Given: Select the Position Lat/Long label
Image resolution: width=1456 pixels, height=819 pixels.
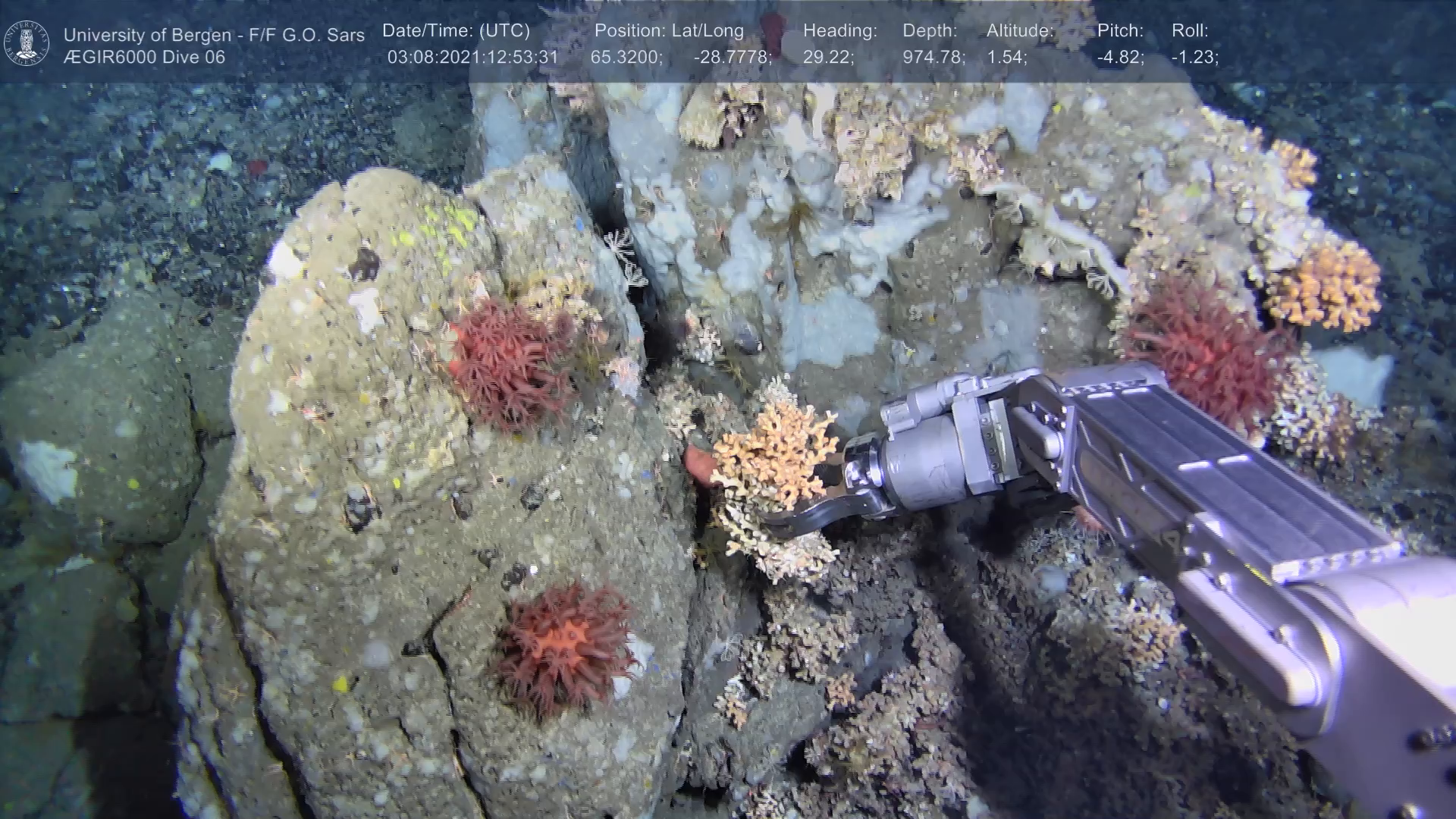Looking at the screenshot, I should (x=669, y=31).
